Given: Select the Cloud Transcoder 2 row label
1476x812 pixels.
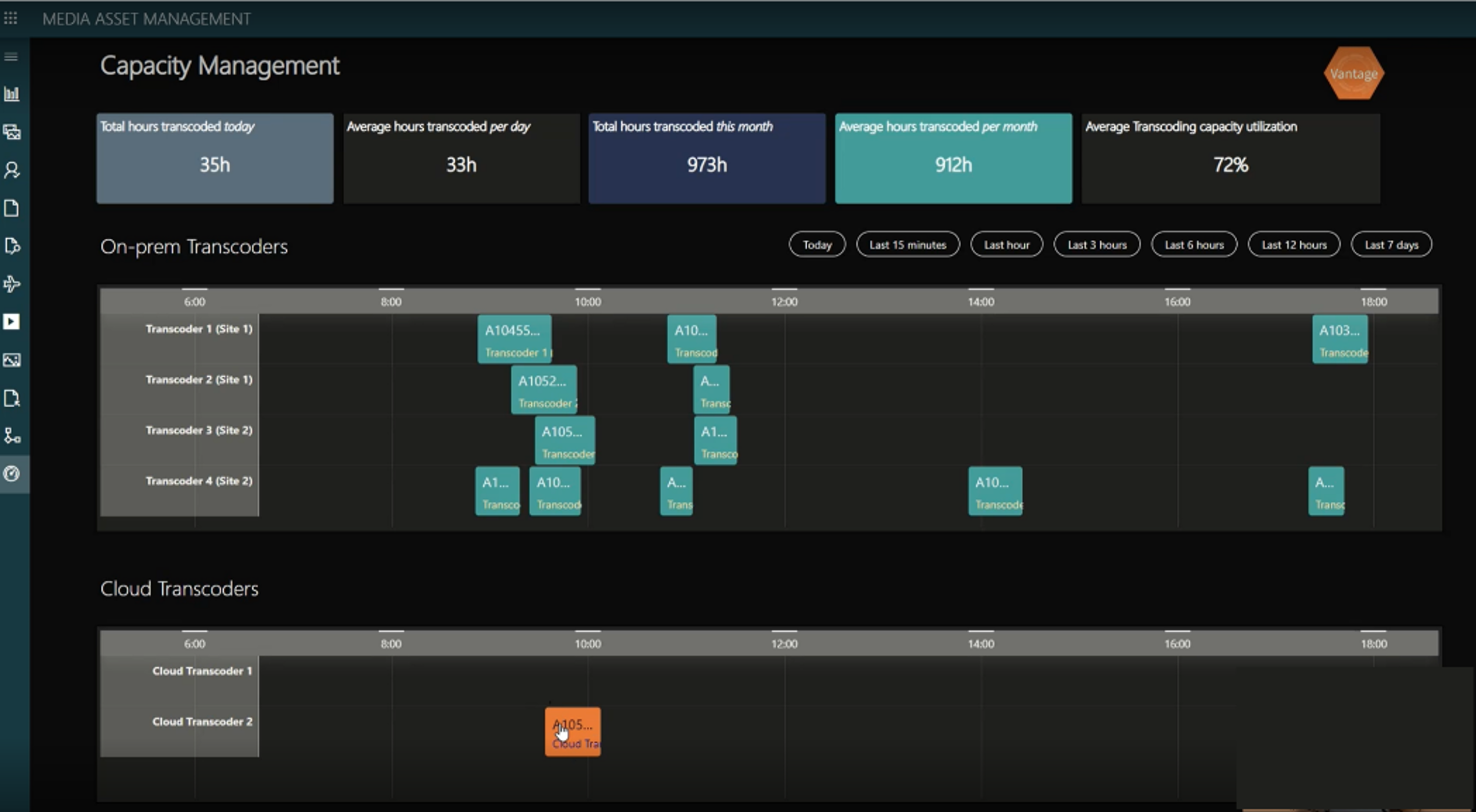Looking at the screenshot, I should point(202,722).
